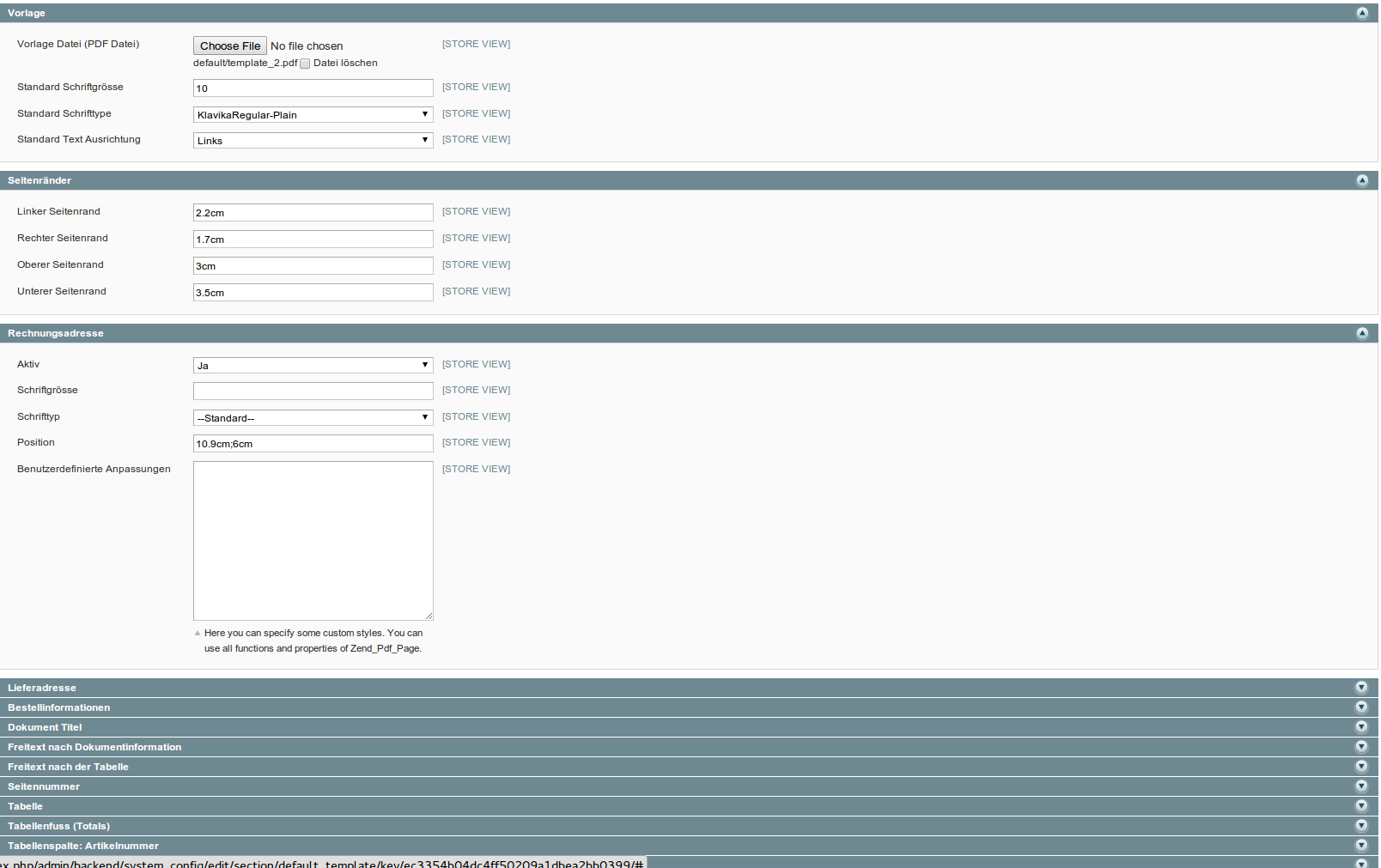Expand the Dokument Titel arrow icon

coord(1360,727)
